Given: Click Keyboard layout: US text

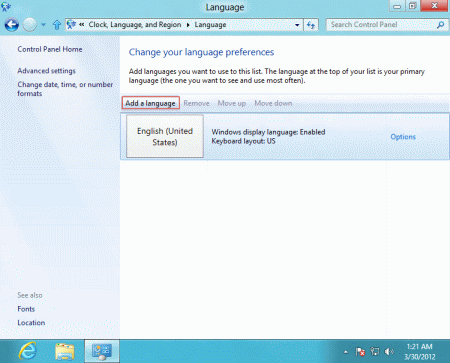Looking at the screenshot, I should [243, 141].
